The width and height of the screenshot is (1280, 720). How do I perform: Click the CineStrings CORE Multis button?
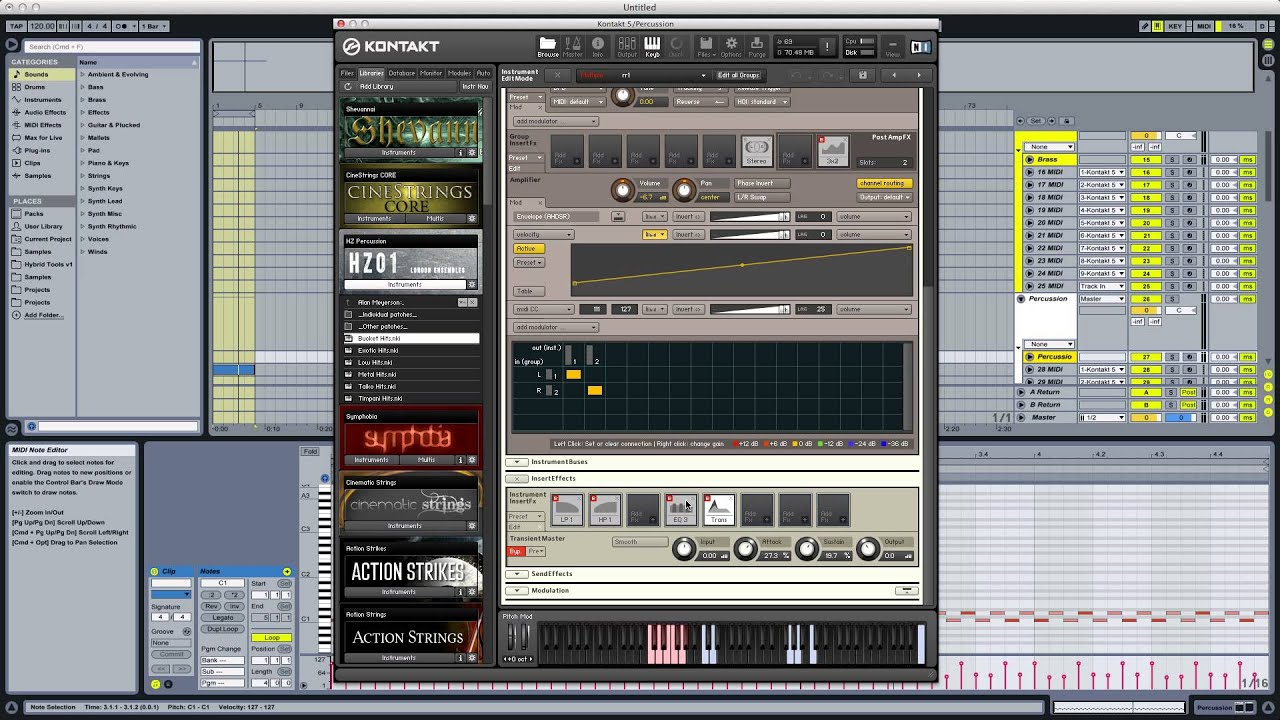pyautogui.click(x=435, y=219)
